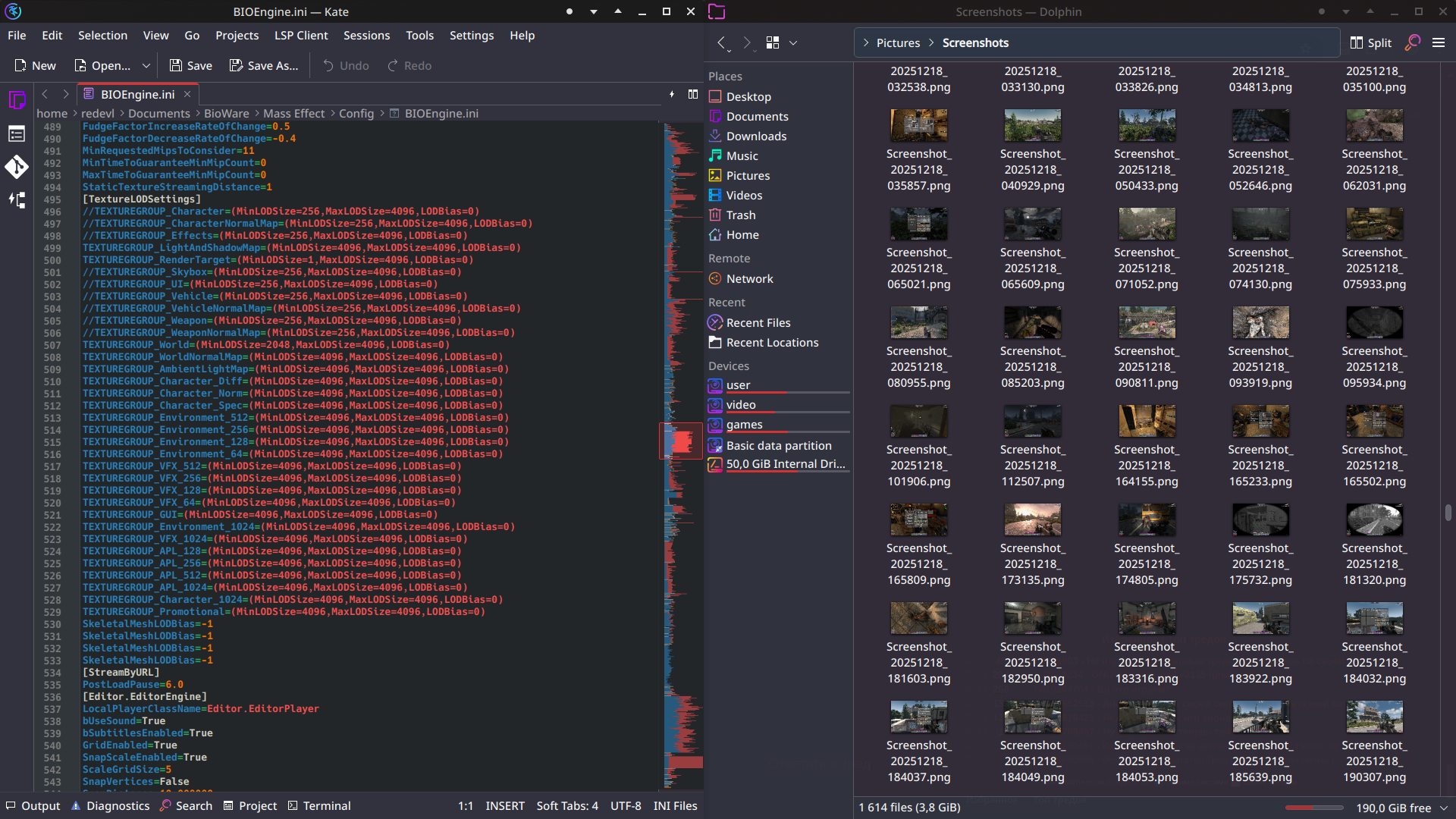The height and width of the screenshot is (819, 1456).
Task: Open the INI Files syntax mode selector
Action: tap(675, 806)
